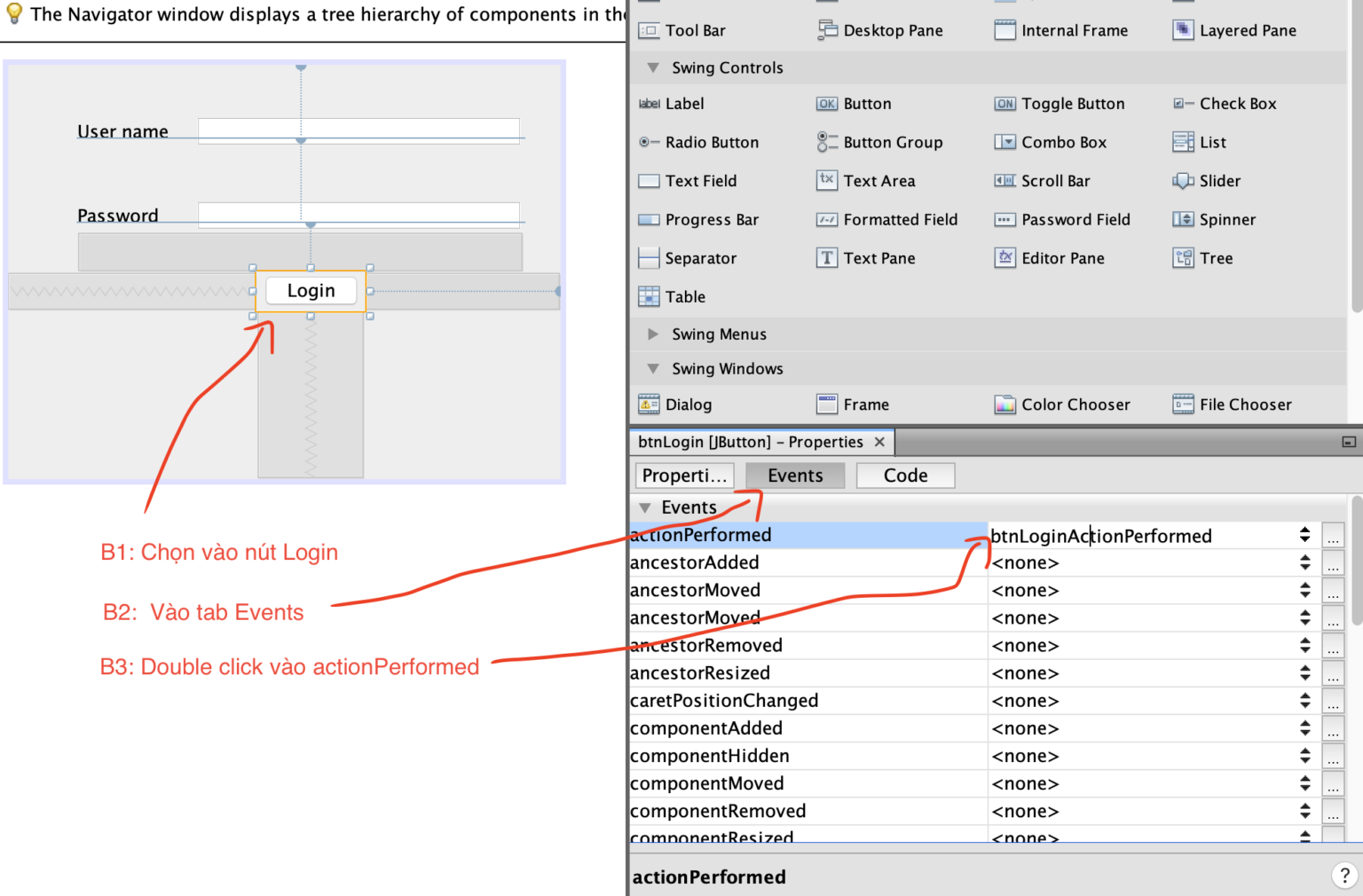This screenshot has height=896, width=1363.
Task: Adjust the ancestorAdded stepper control
Action: click(1304, 562)
